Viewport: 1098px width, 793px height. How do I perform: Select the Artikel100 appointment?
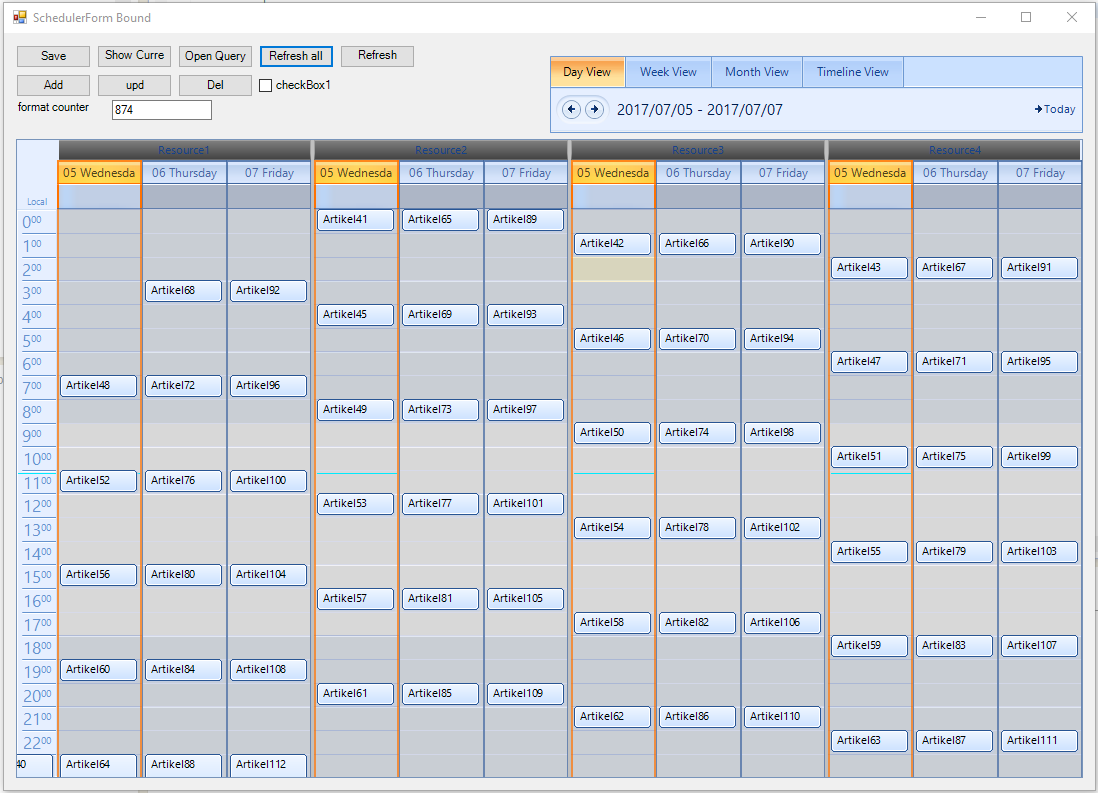[268, 481]
